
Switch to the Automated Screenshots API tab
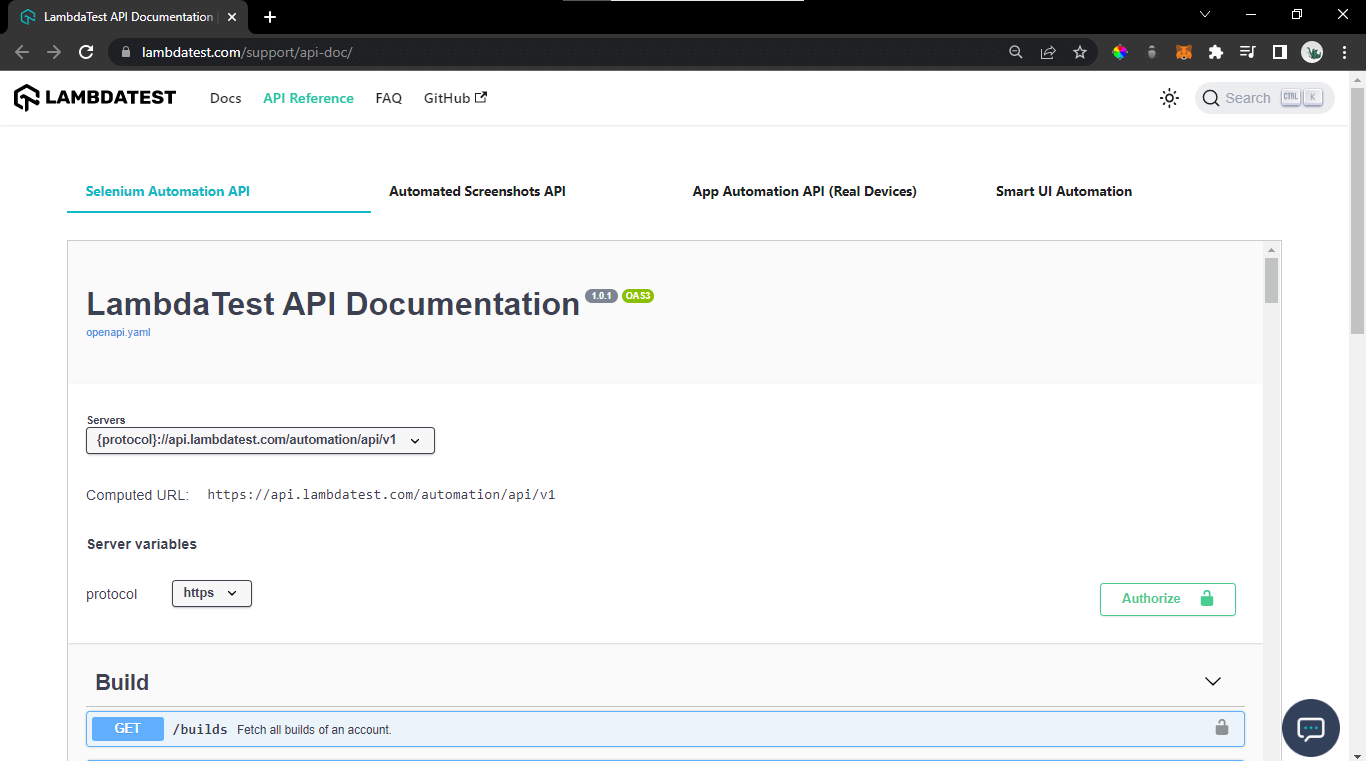click(477, 191)
